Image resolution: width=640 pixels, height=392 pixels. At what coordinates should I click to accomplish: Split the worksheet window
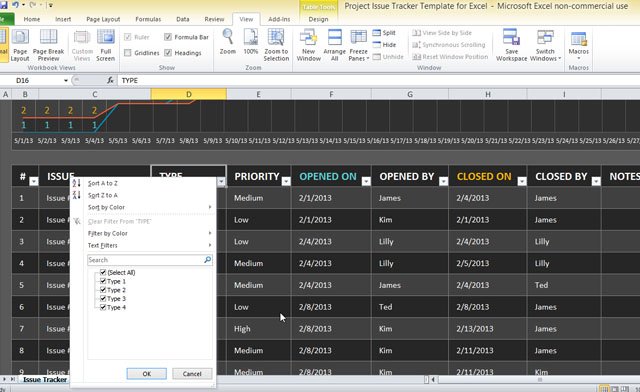[x=384, y=33]
